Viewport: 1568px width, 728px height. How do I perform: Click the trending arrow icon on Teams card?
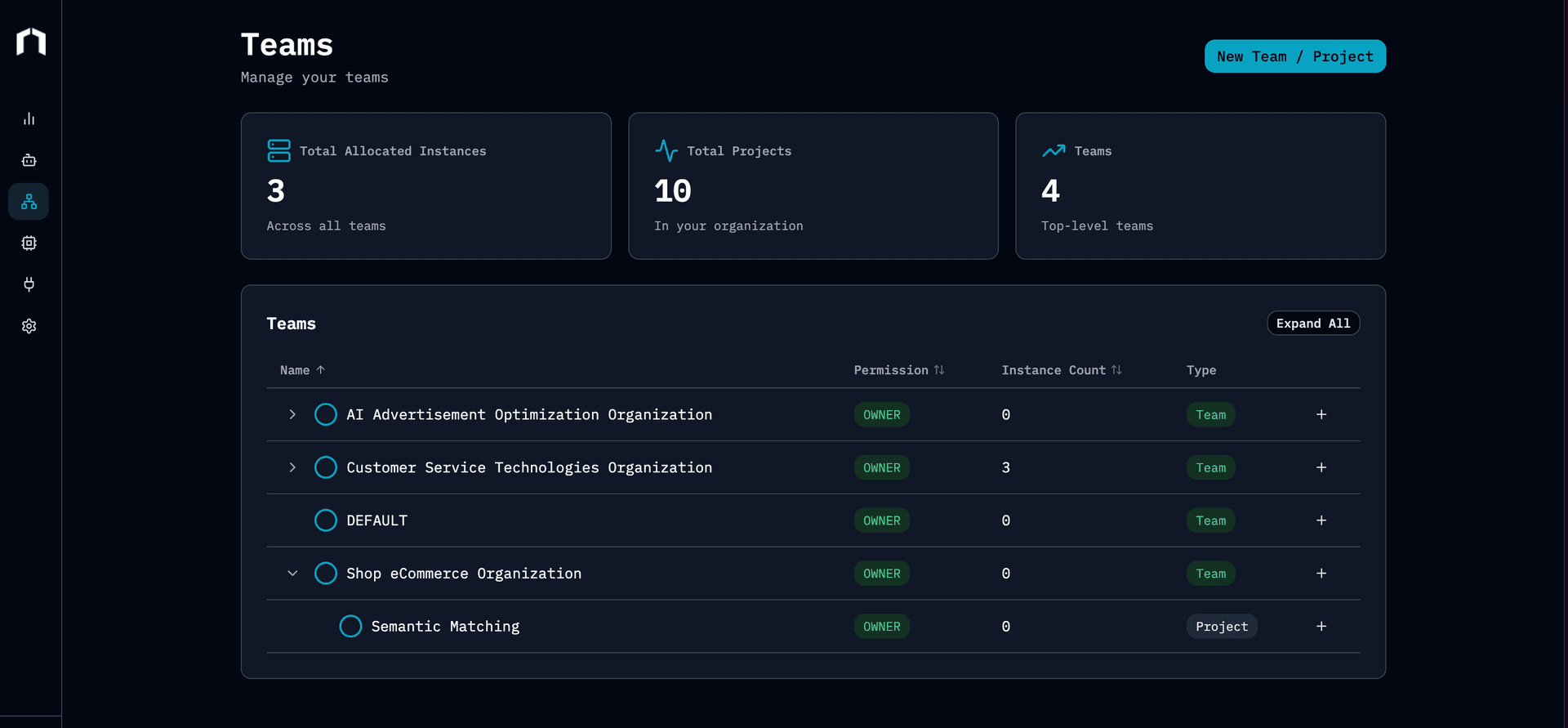click(1053, 150)
